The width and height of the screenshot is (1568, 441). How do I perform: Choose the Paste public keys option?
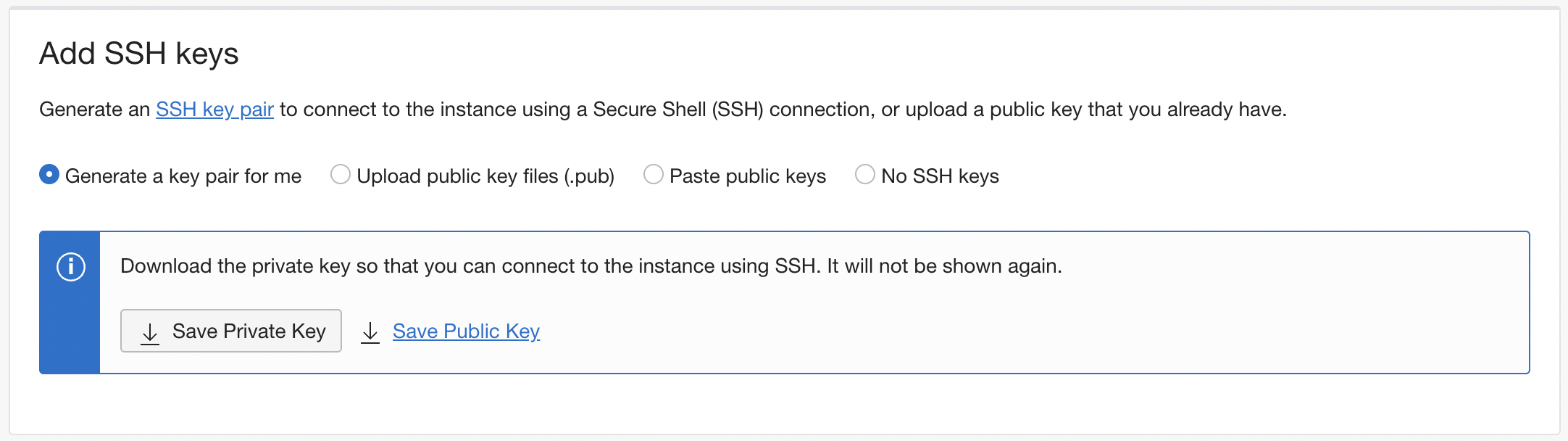[x=654, y=175]
